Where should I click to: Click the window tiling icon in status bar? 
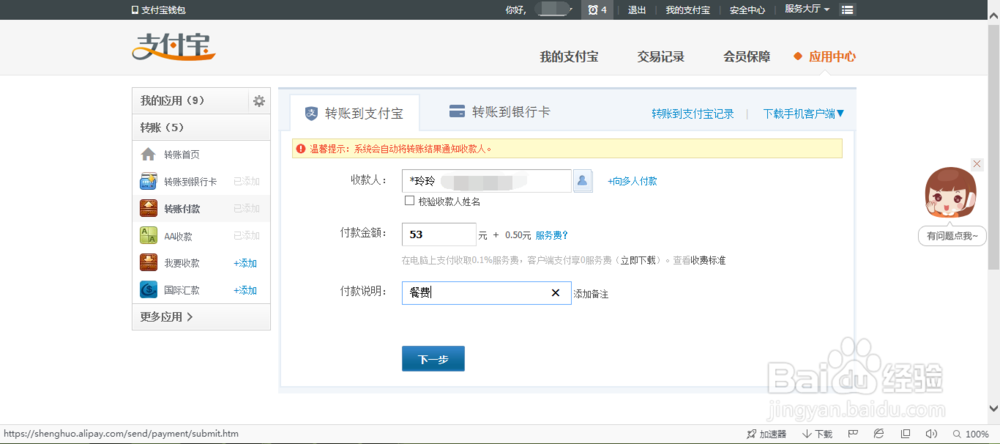point(906,434)
